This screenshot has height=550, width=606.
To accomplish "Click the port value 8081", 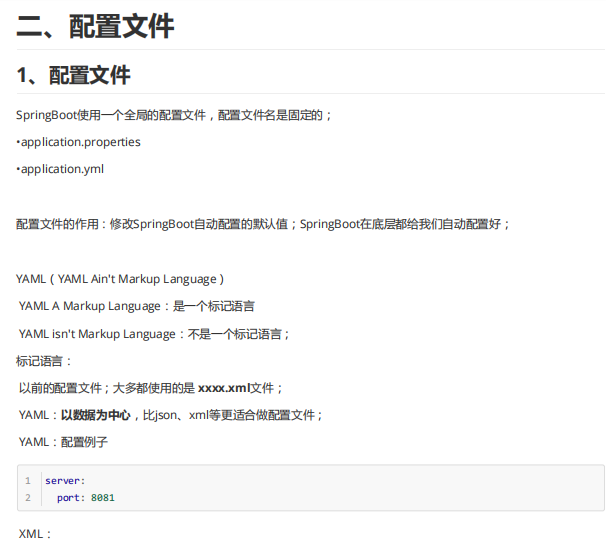I will [x=103, y=498].
